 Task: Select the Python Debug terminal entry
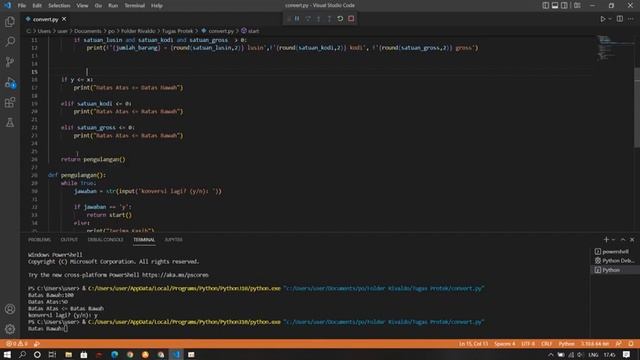coord(614,260)
